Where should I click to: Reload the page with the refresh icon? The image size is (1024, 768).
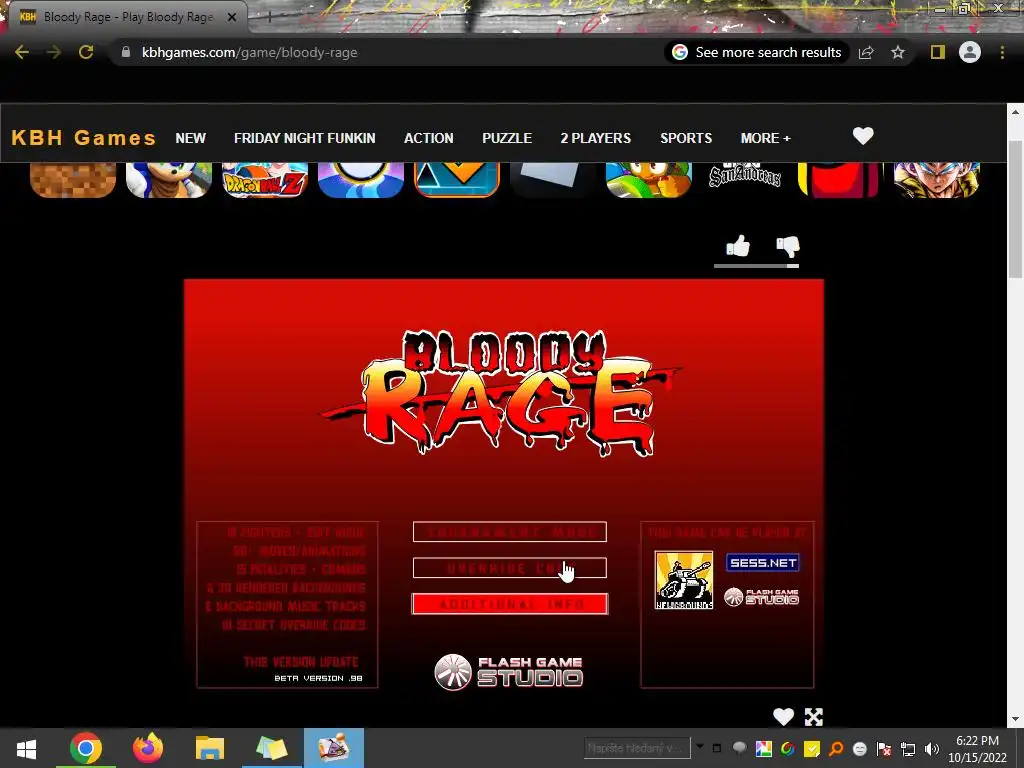(86, 52)
